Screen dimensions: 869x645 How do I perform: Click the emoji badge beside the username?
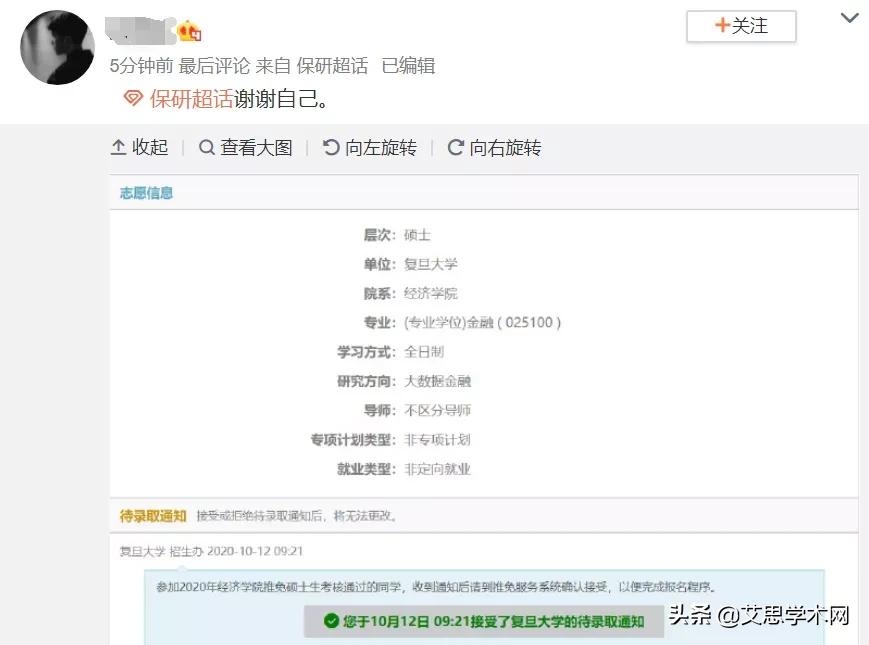coord(185,29)
